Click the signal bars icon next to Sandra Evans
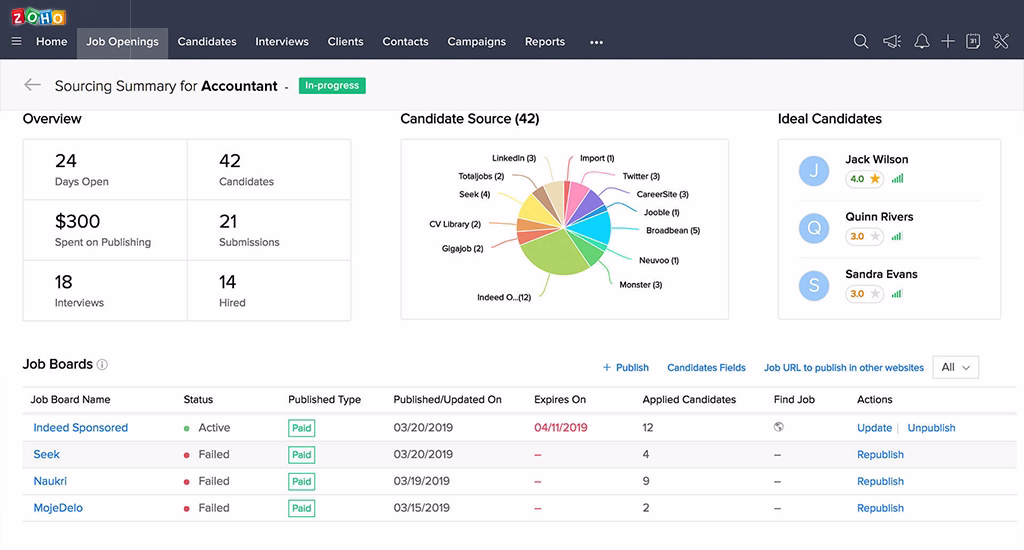1024x550 pixels. [897, 293]
